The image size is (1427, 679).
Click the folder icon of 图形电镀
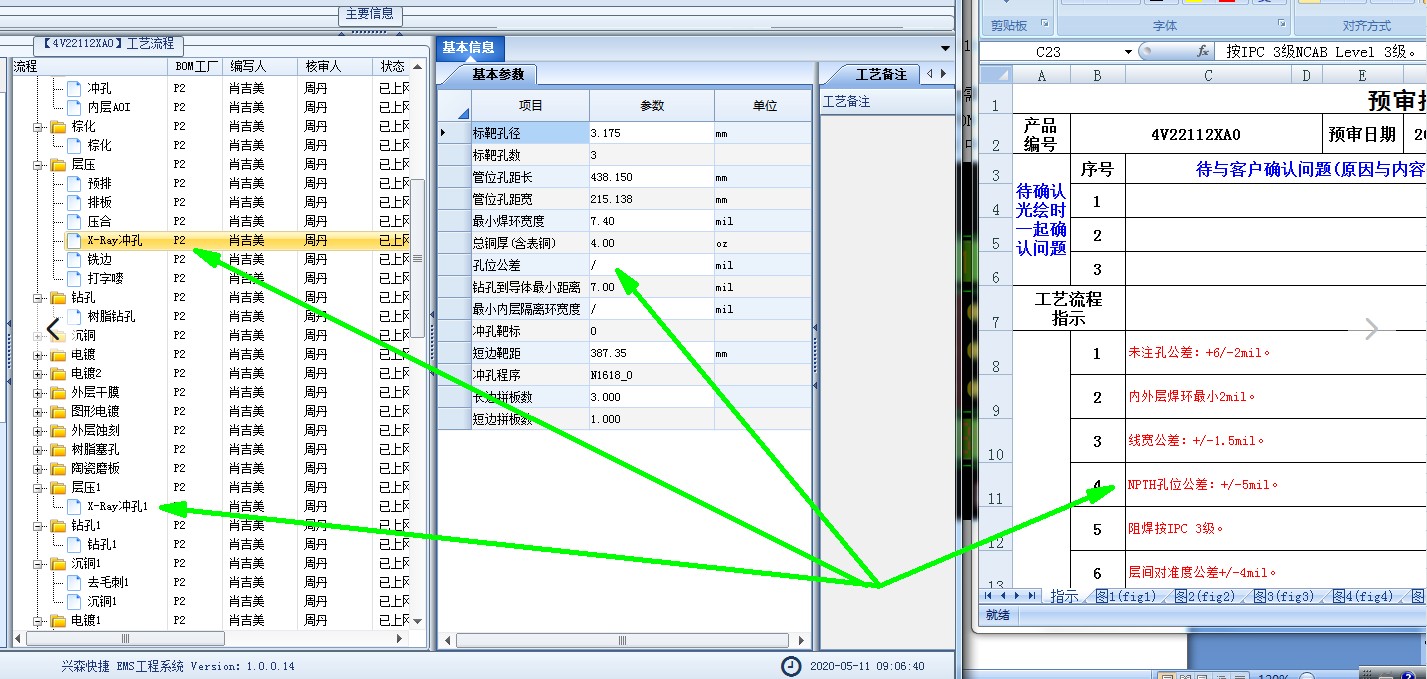58,411
